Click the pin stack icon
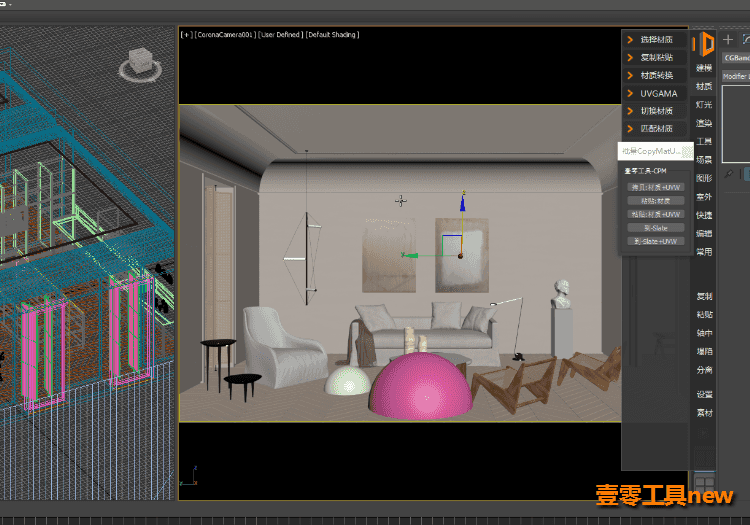 point(728,174)
